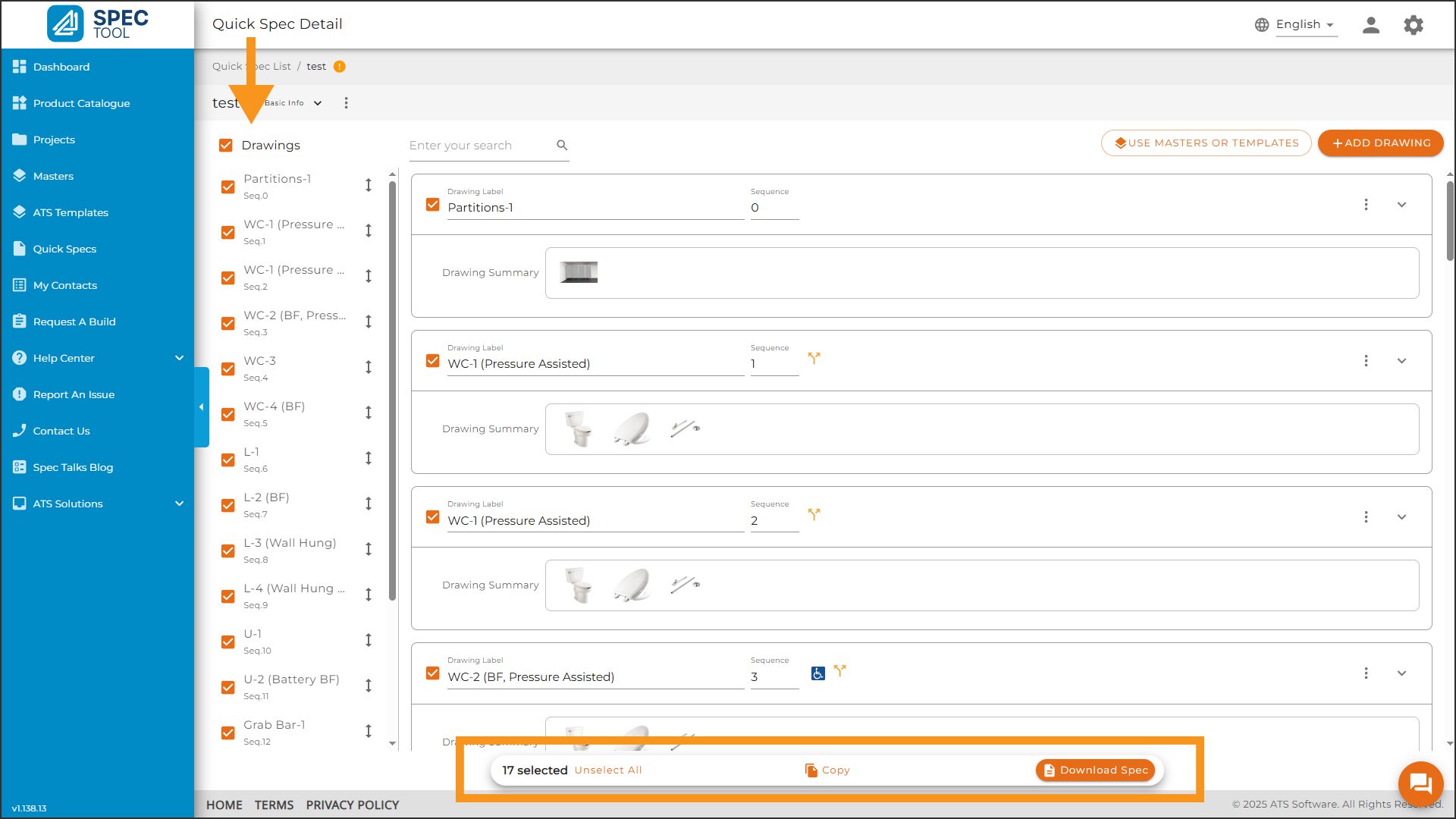Click the accessibility icon on WC-2 drawing

pos(817,673)
